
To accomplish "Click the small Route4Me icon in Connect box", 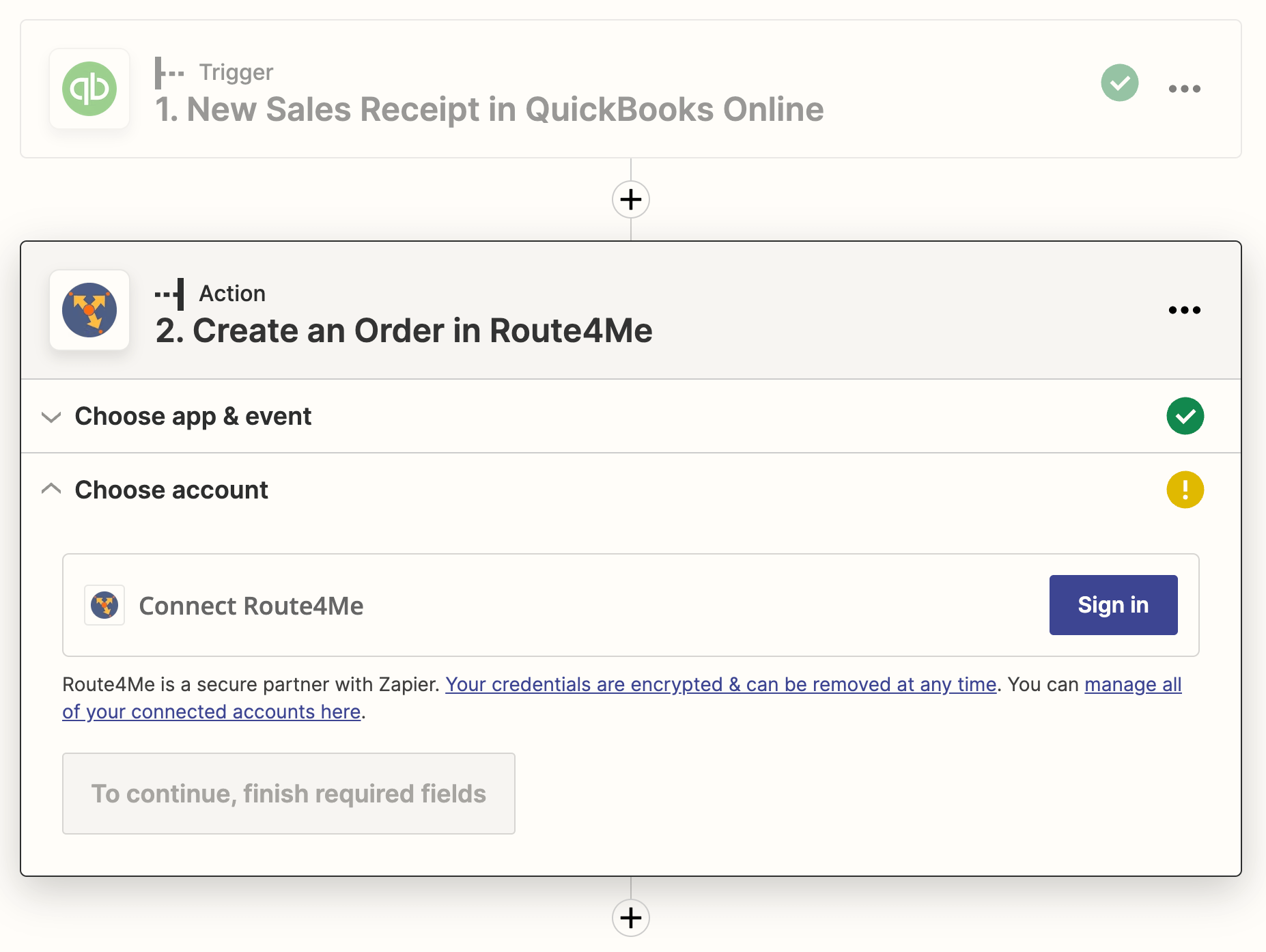I will point(104,605).
